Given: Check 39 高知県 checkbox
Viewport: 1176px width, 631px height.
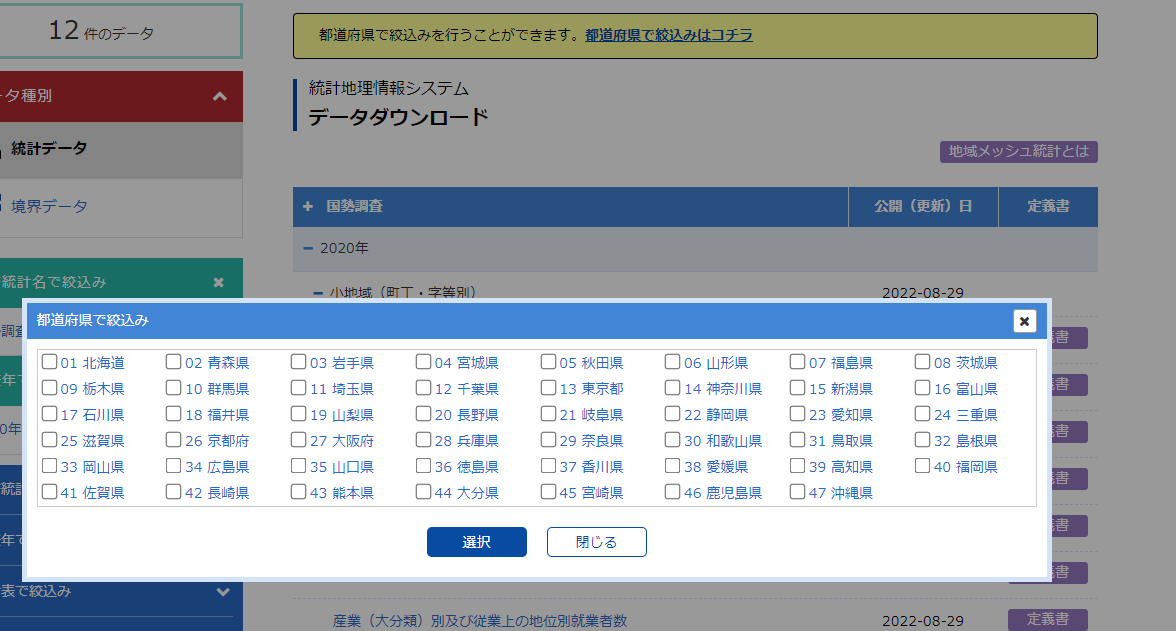Looking at the screenshot, I should coord(797,466).
